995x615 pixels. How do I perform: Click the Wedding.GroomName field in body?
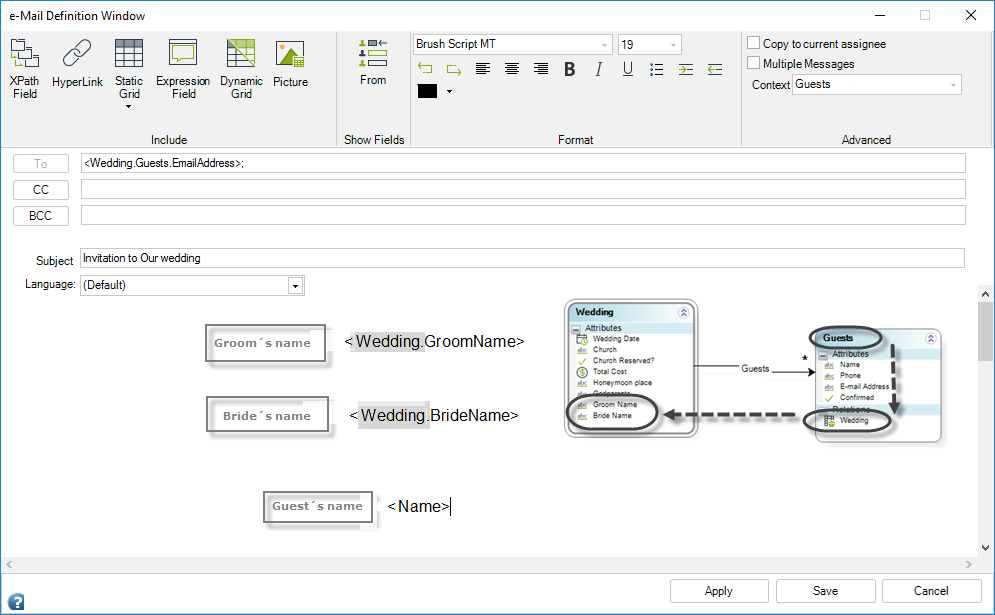point(435,341)
